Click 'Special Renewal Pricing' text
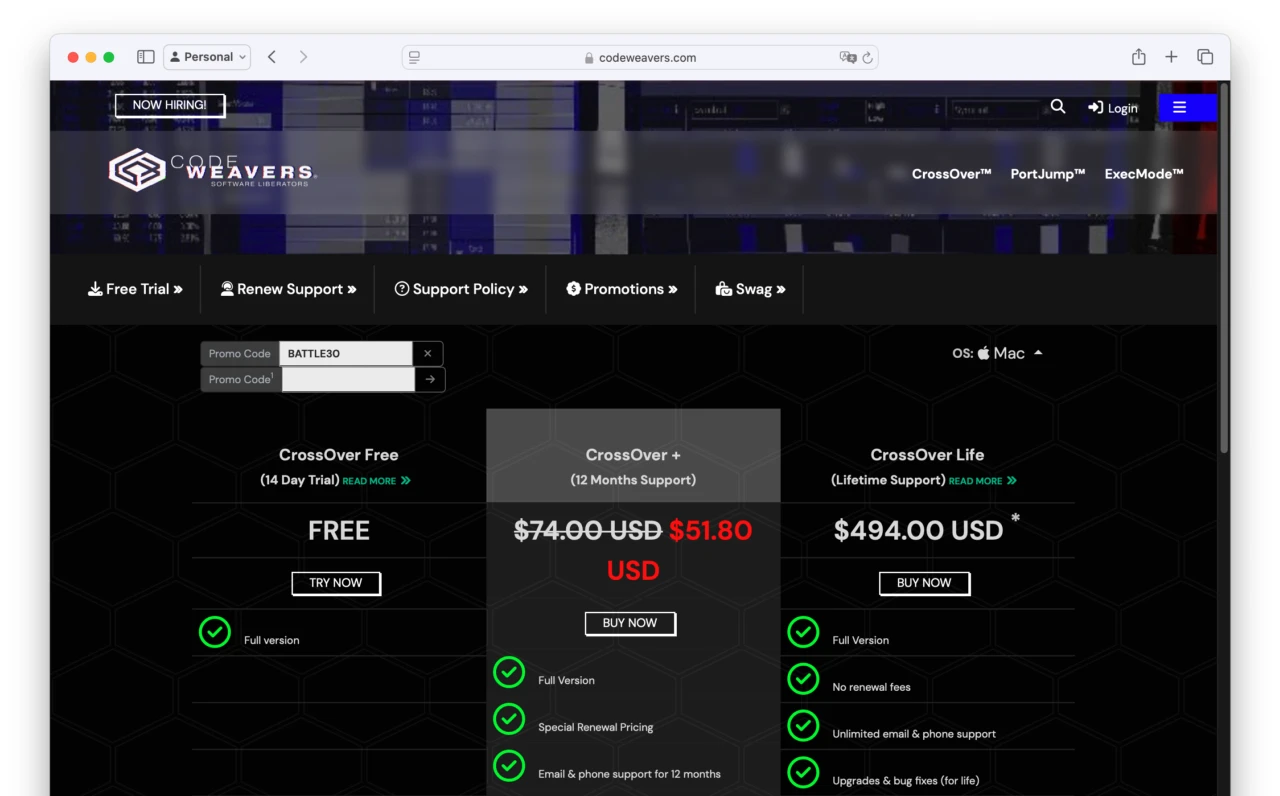 (x=595, y=727)
